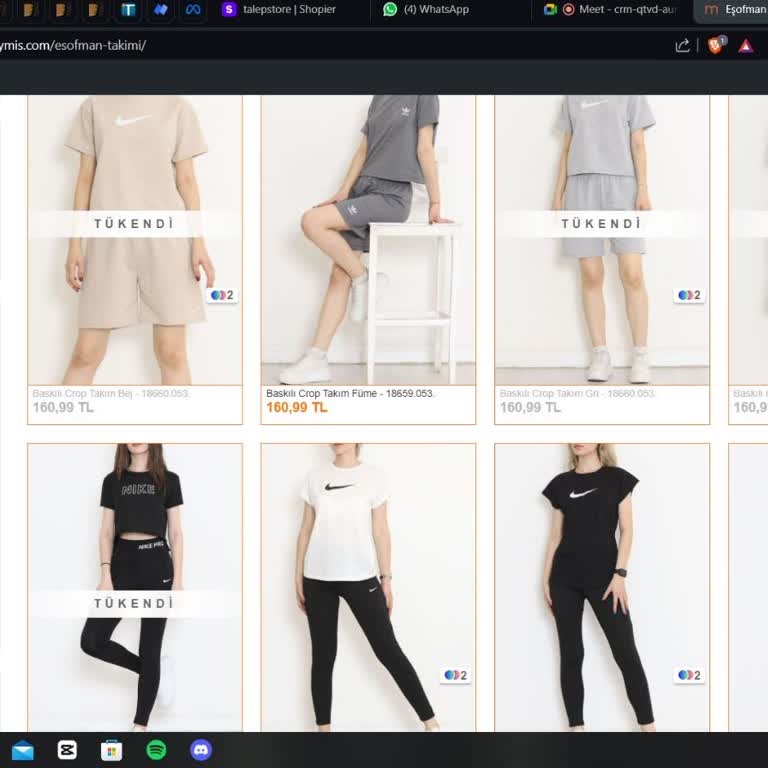Open Spotify from the taskbar
Screen dimensions: 768x768
[x=156, y=750]
